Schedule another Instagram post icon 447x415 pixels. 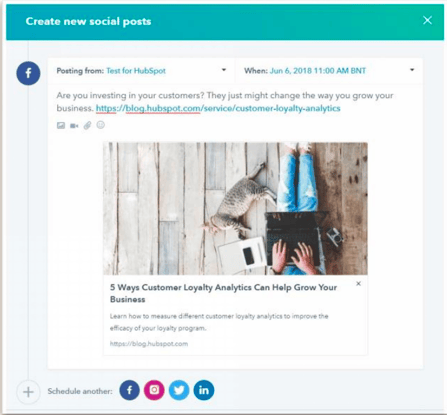[154, 390]
